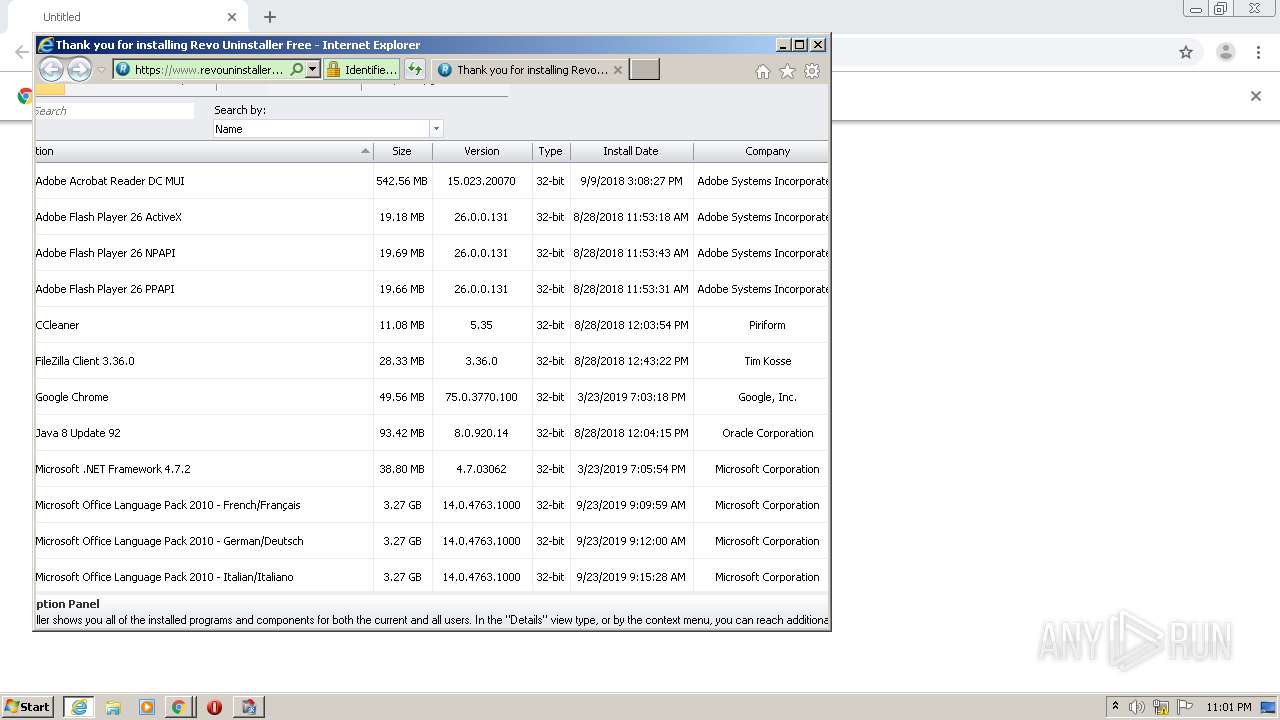Screen dimensions: 1280x720
Task: Select Office Language Pack French/Français row
Action: pyautogui.click(x=431, y=505)
